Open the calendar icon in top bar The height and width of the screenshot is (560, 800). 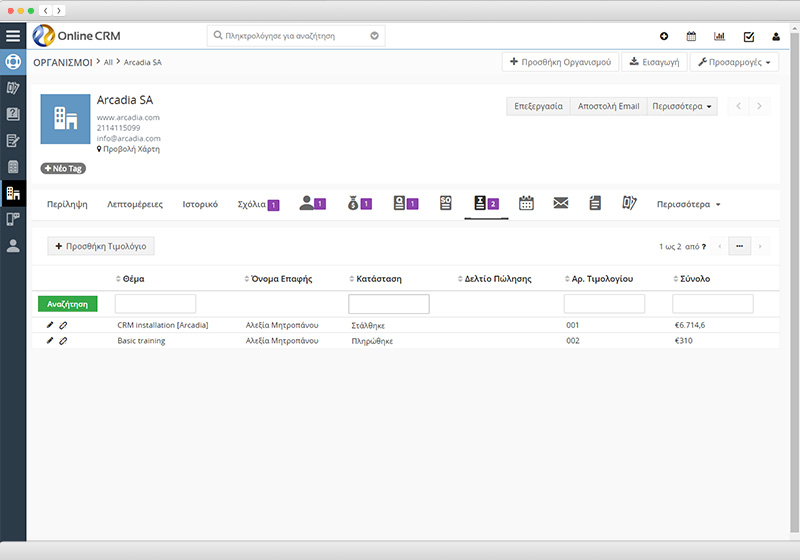click(x=691, y=36)
